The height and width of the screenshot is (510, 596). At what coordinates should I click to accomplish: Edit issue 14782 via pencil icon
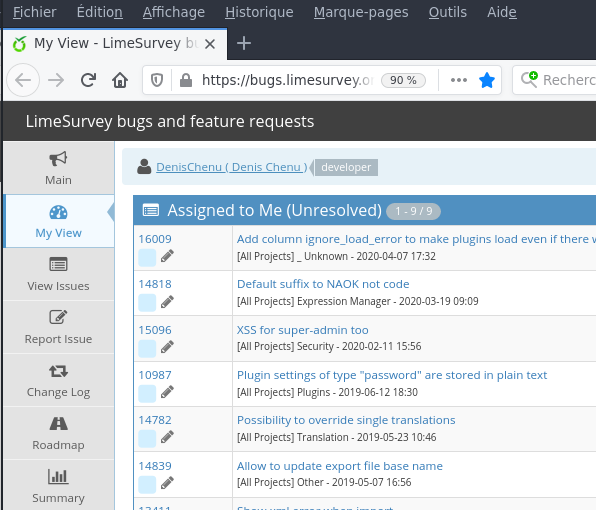click(167, 437)
